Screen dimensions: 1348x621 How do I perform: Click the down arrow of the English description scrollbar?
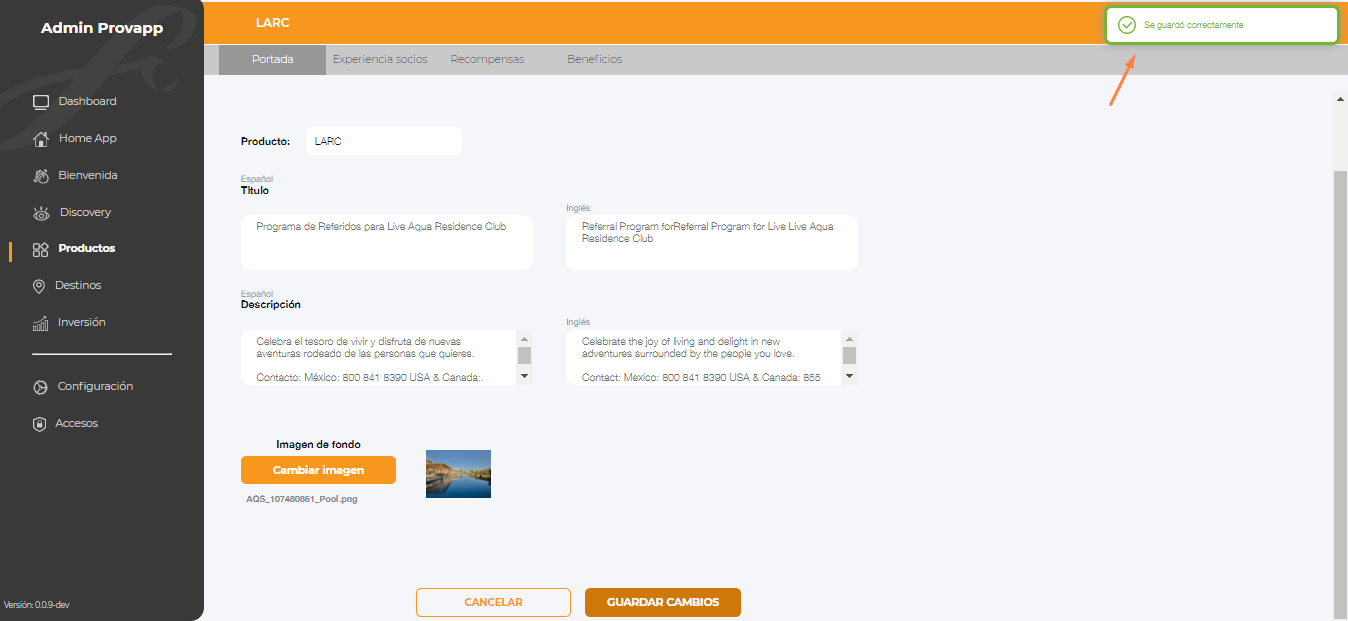(849, 376)
